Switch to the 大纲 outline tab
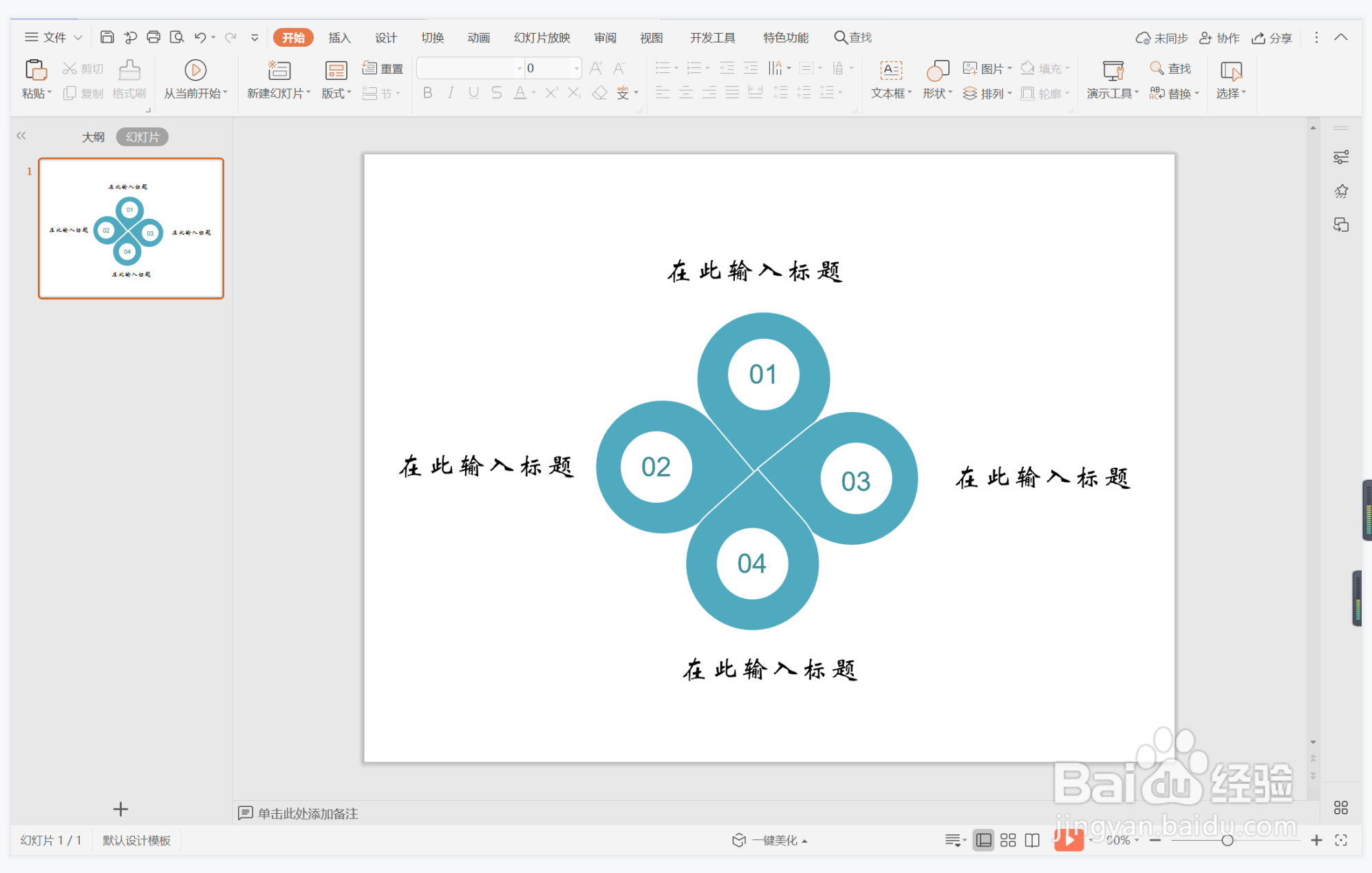This screenshot has width=1372, height=873. click(x=94, y=137)
